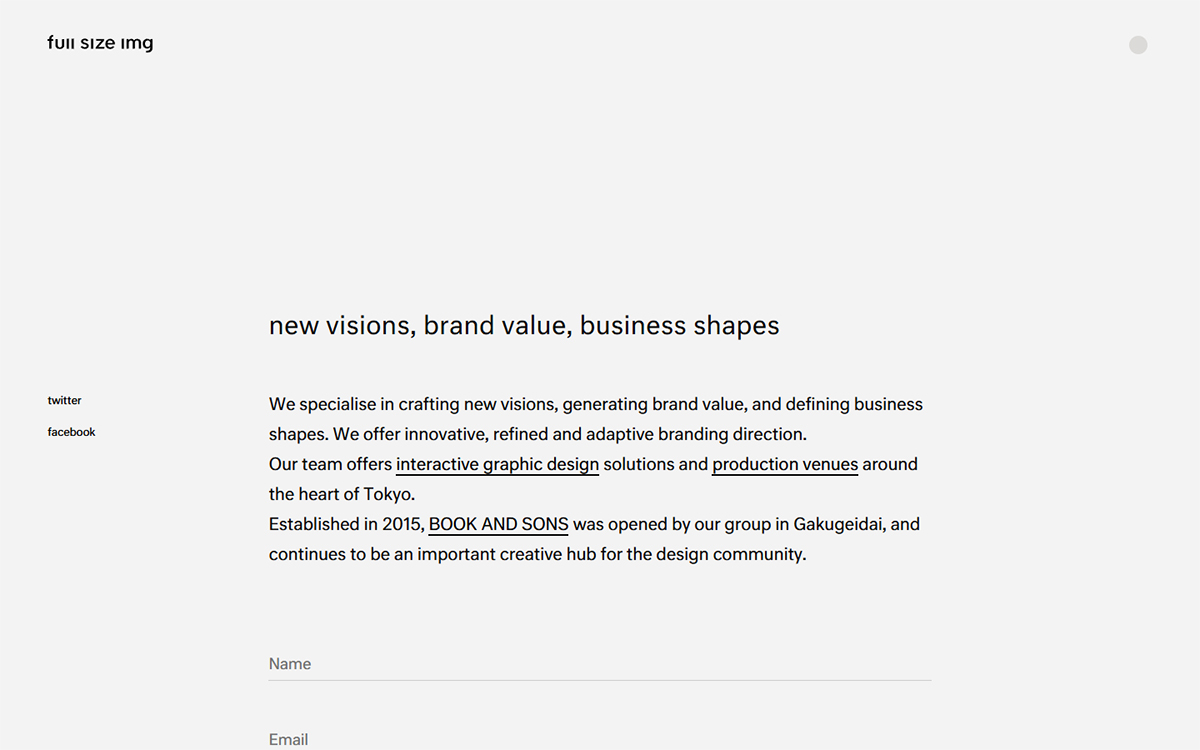Click into the Email field

coord(600,739)
